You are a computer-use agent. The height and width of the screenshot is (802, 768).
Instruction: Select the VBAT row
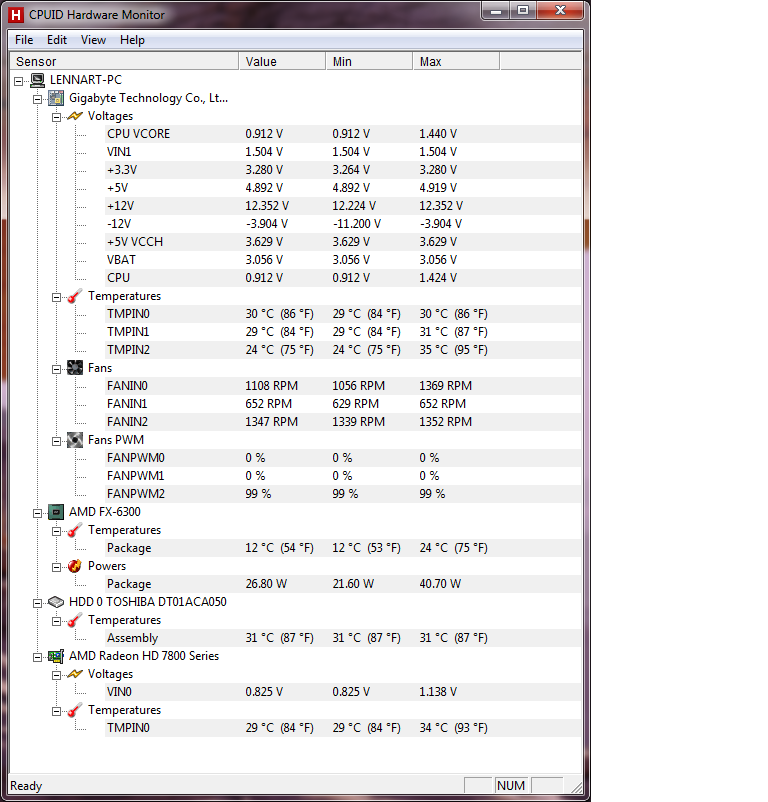pos(343,260)
